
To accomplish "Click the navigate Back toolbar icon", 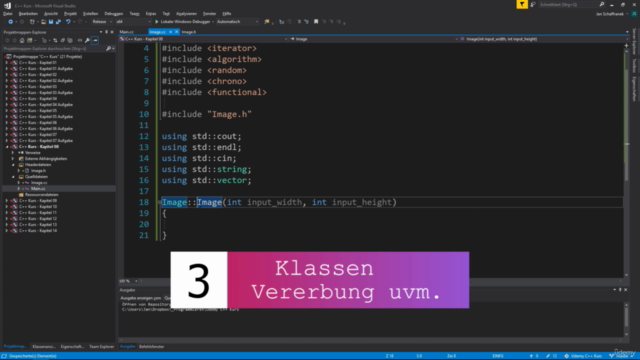I will [10, 22].
